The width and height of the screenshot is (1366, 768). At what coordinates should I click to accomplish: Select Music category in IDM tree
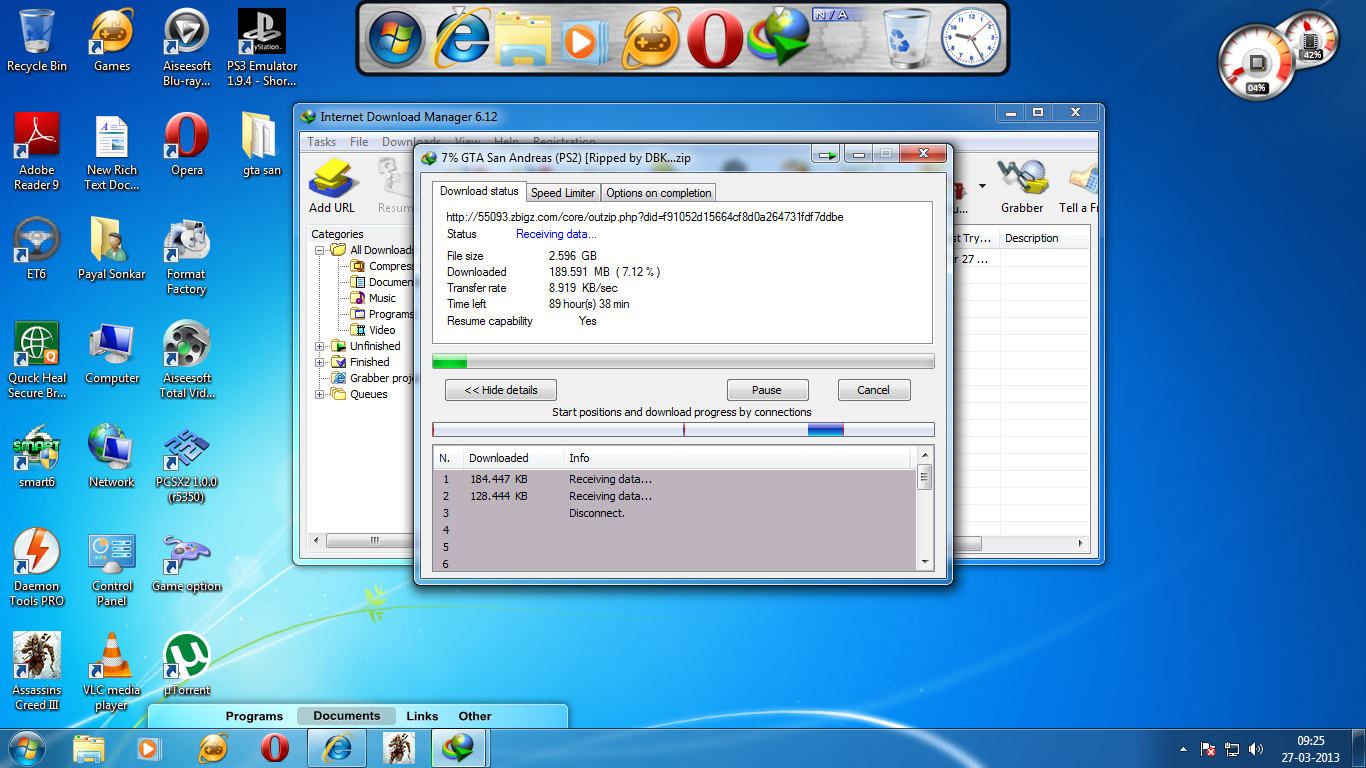coord(382,298)
